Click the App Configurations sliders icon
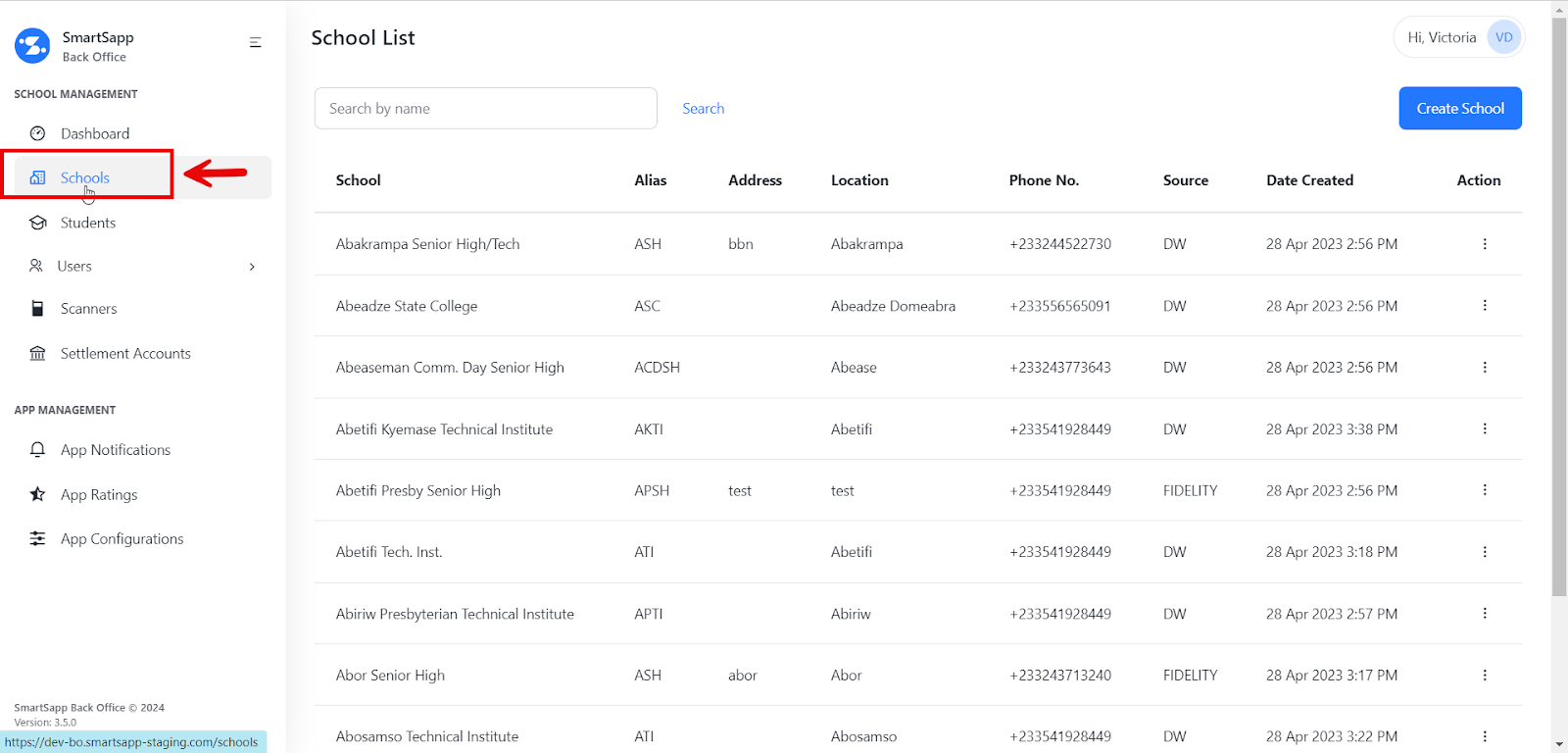 tap(37, 538)
